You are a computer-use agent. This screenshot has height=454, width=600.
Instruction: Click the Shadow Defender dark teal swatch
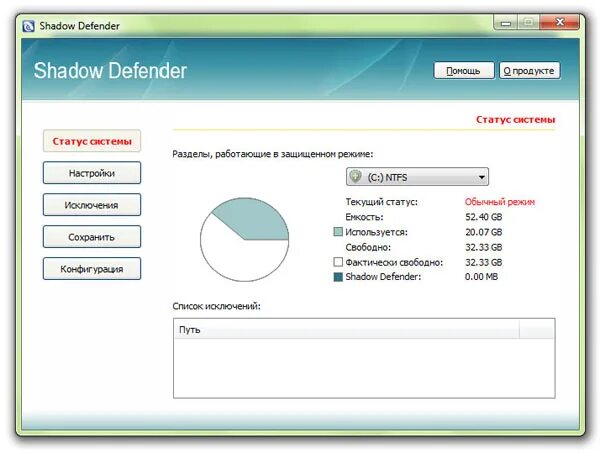point(338,277)
